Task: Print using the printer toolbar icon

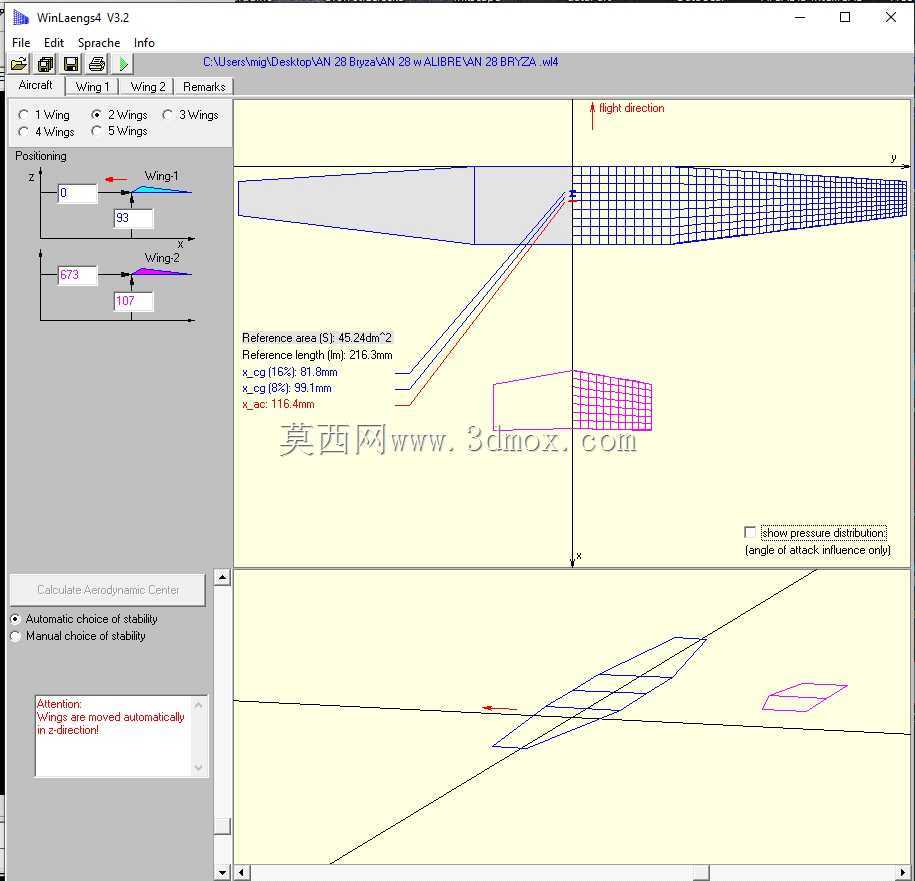Action: [97, 64]
